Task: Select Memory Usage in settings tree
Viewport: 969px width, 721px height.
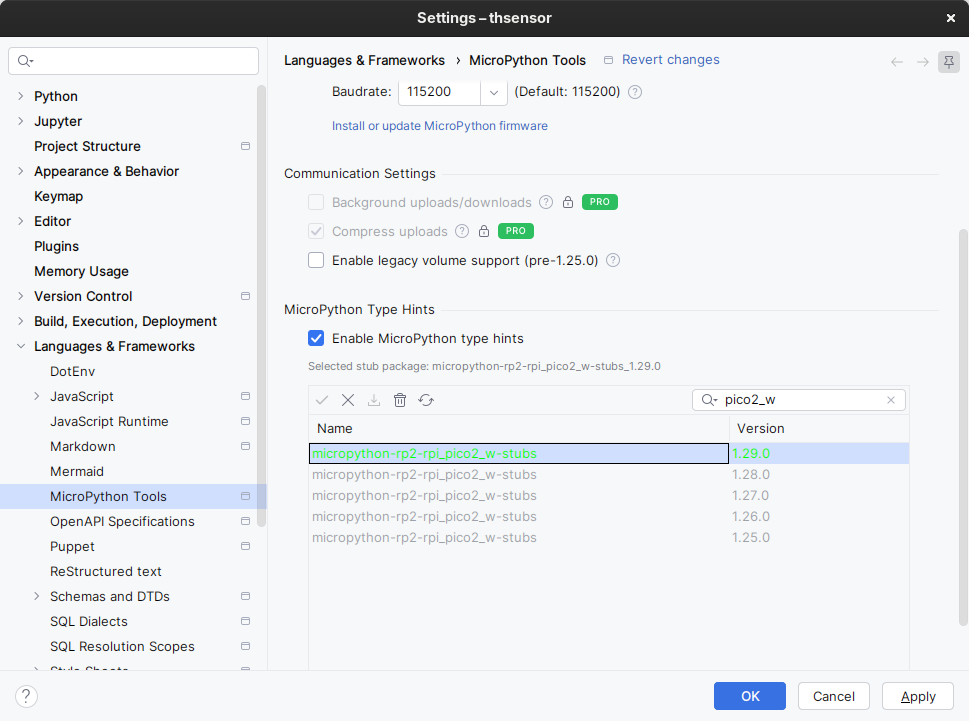Action: [x=81, y=271]
